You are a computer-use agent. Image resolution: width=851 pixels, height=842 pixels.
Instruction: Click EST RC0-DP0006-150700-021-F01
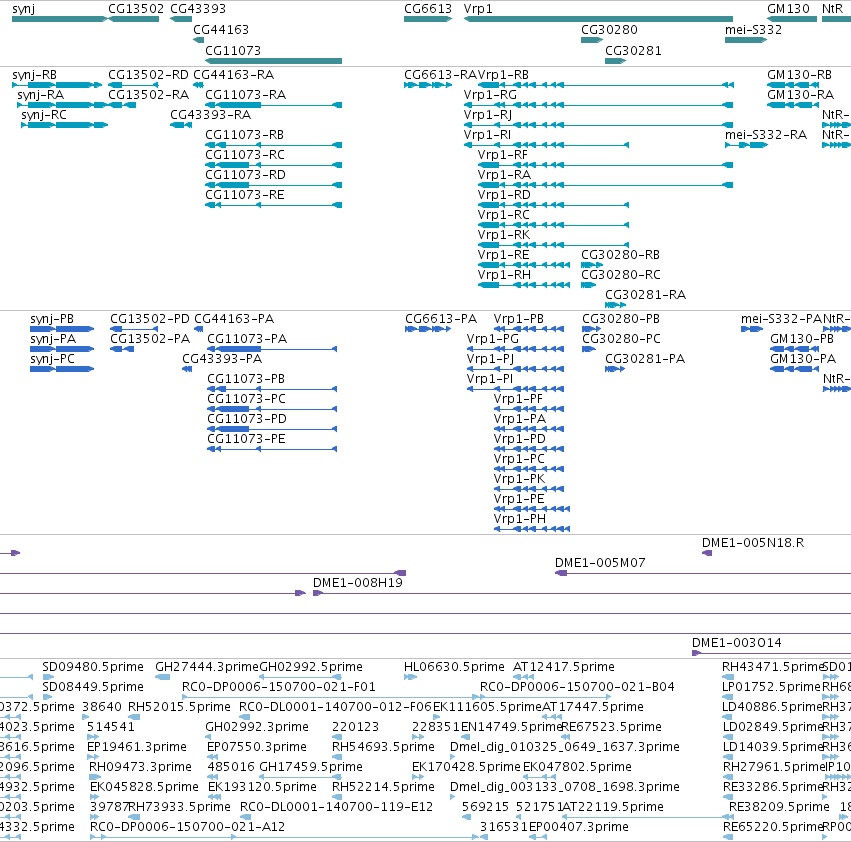[278, 687]
